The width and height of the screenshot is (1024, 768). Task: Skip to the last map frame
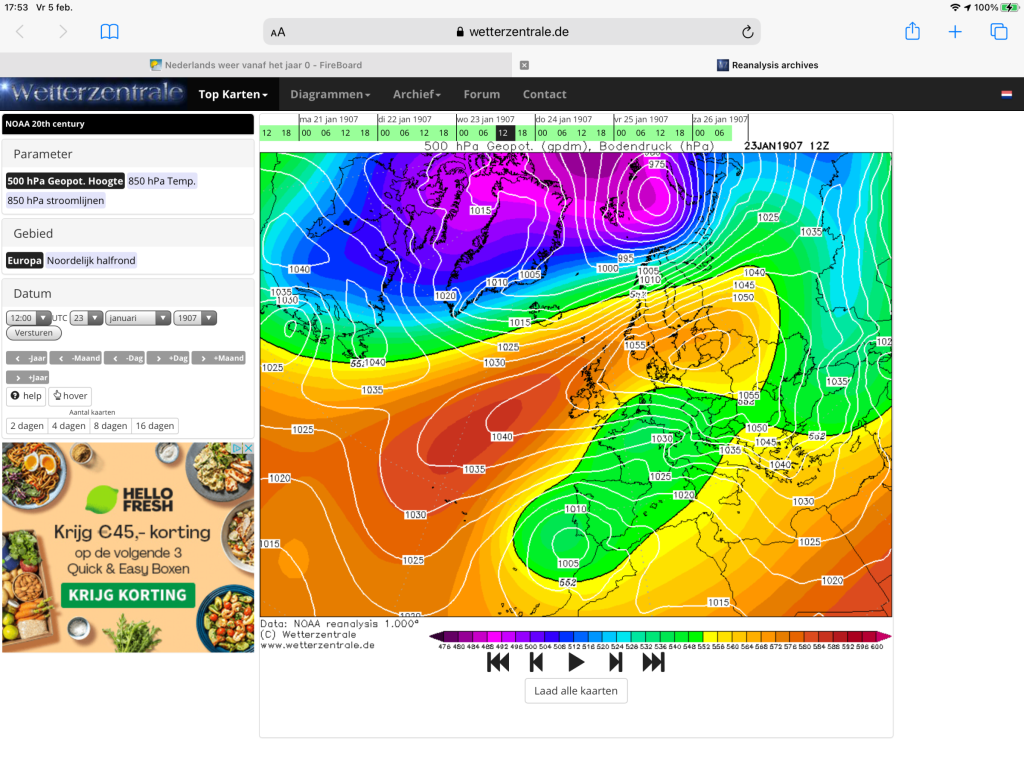point(653,663)
